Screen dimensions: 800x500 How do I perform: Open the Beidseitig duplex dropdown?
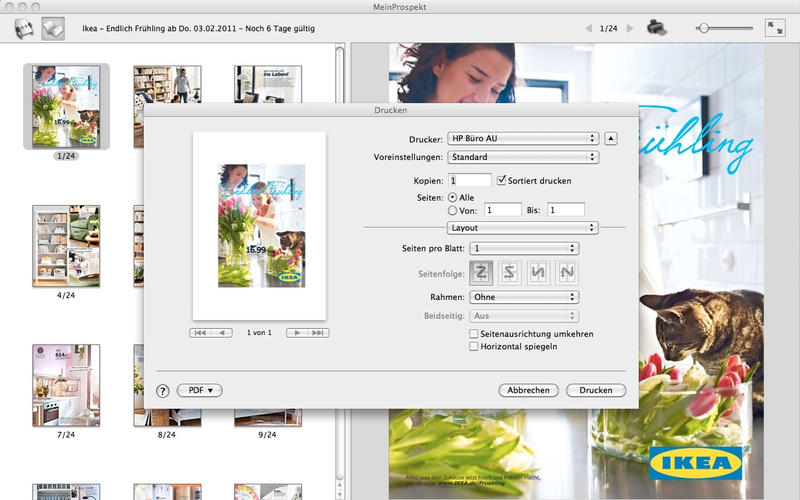[524, 316]
